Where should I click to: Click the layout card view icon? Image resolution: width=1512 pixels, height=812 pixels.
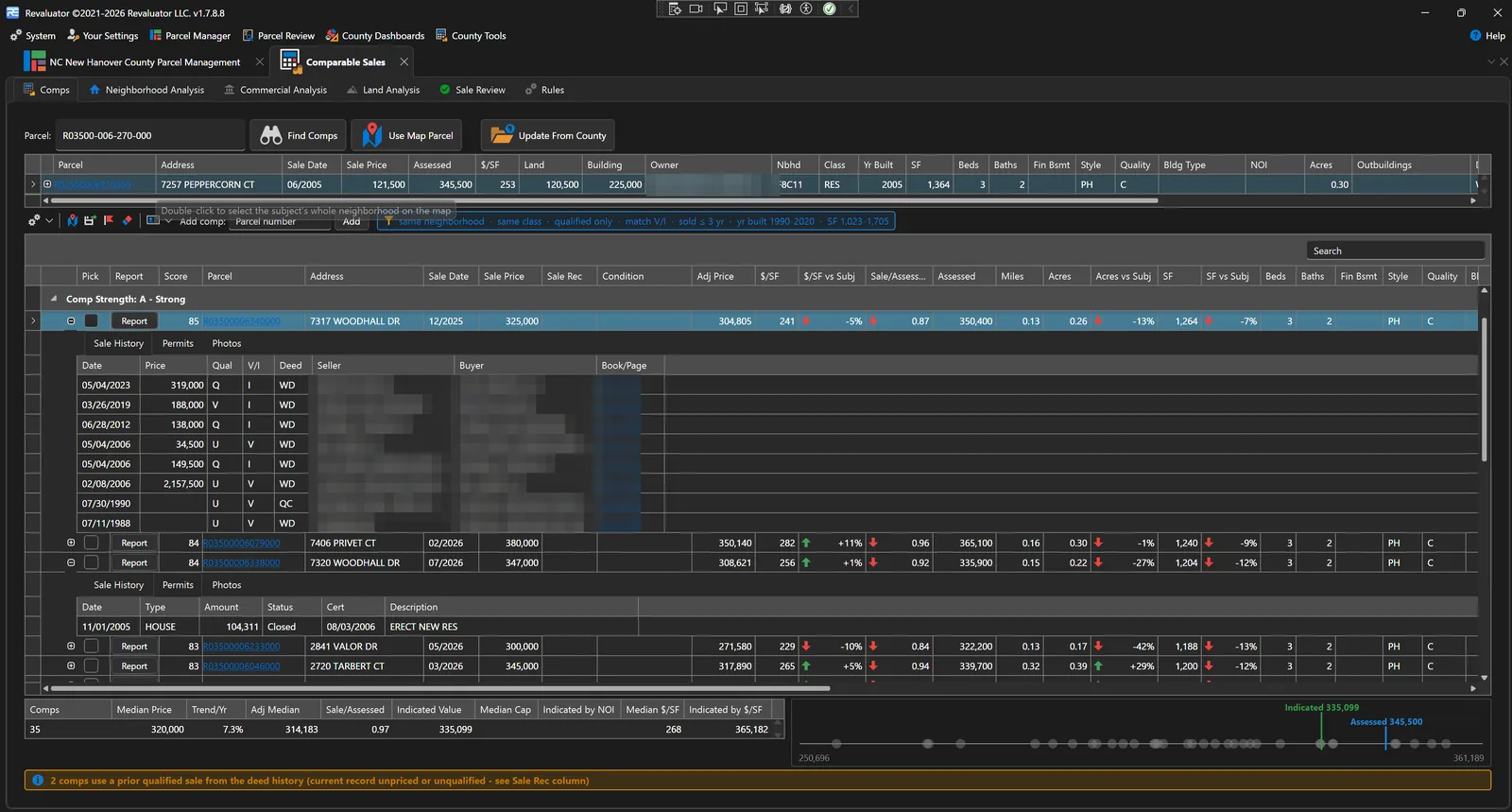(153, 220)
